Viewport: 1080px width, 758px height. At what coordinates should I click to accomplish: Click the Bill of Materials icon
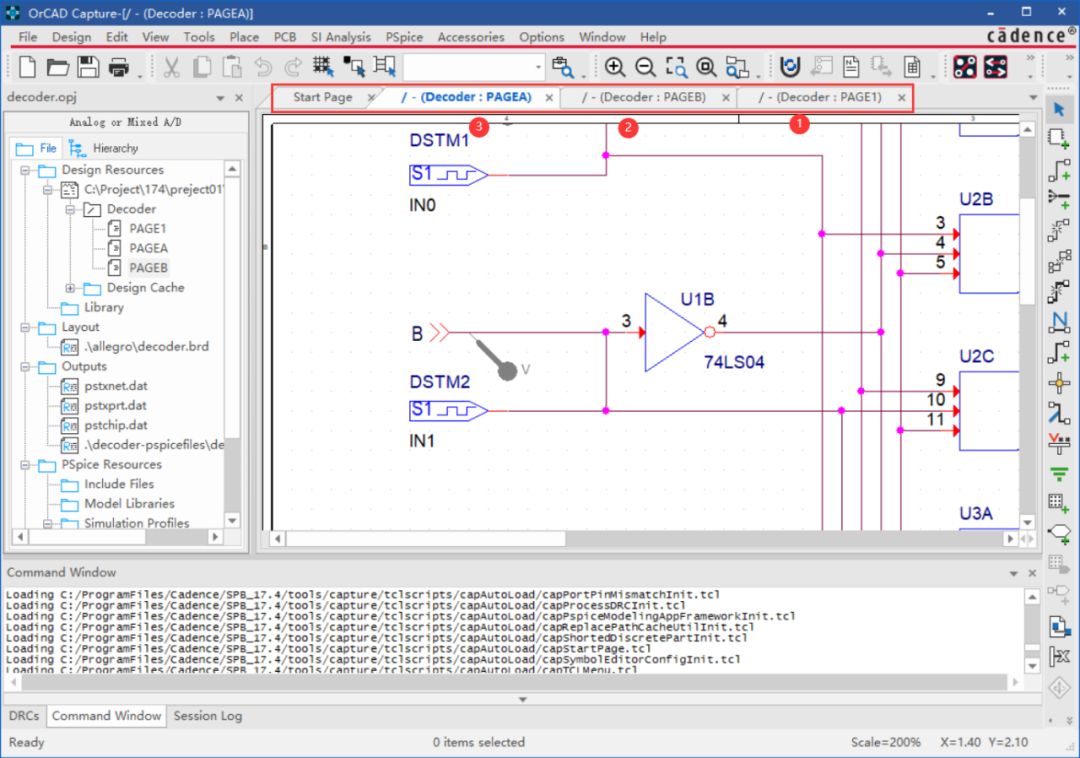pyautogui.click(x=912, y=67)
